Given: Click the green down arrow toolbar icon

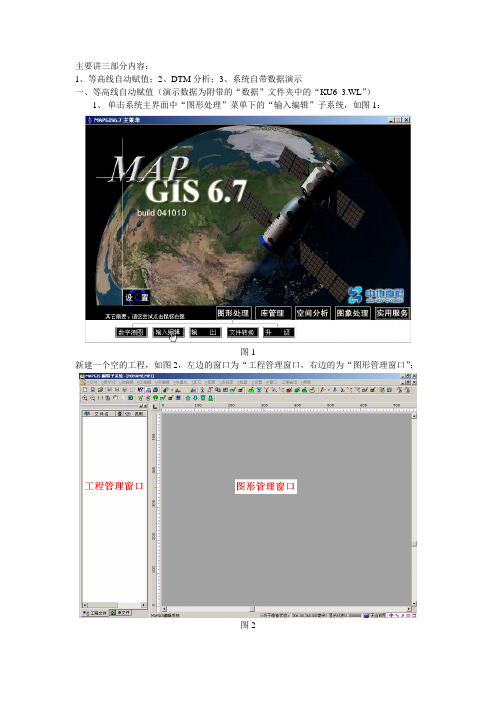Looking at the screenshot, I should [196, 398].
